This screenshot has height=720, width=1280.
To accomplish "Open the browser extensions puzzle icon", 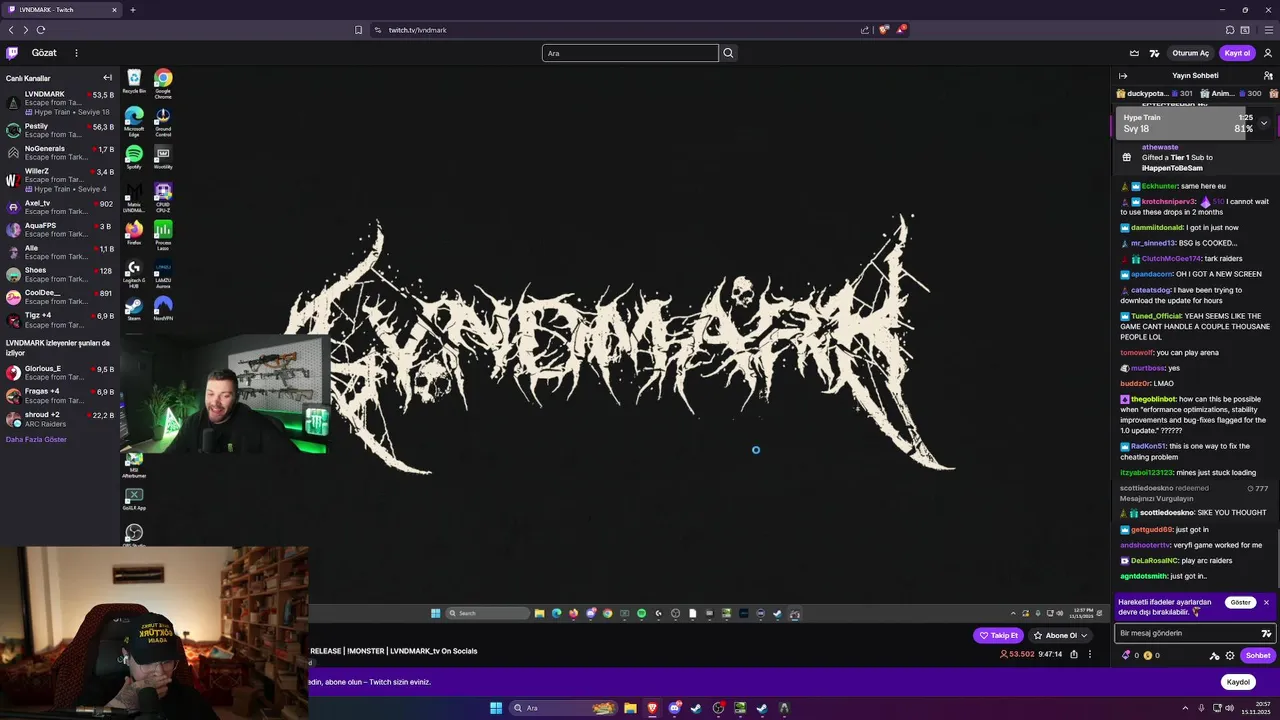I will 1230,30.
